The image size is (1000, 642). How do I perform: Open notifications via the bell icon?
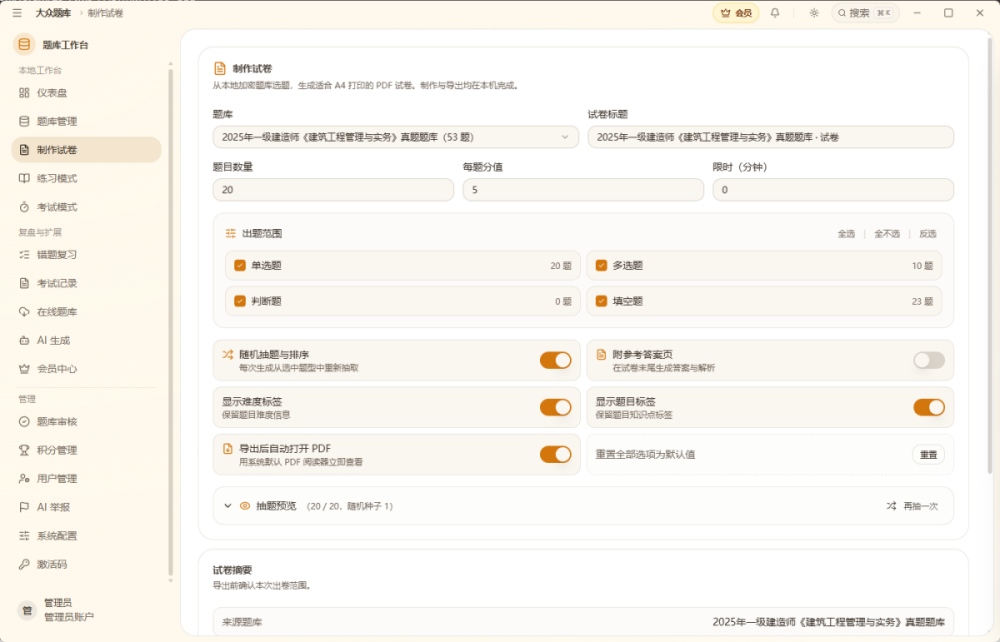775,13
